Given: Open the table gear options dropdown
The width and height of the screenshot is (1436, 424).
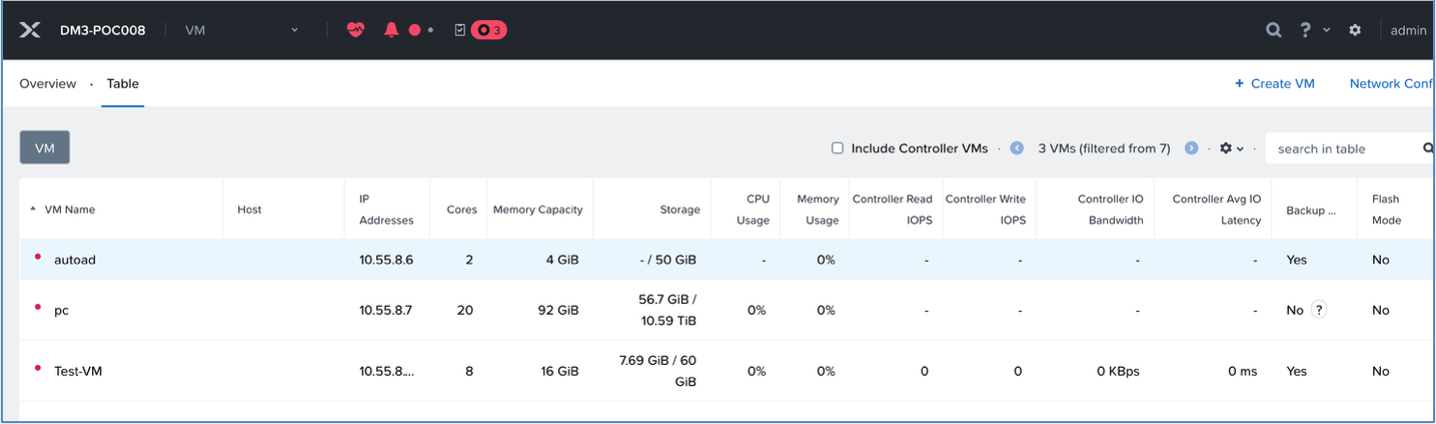Looking at the screenshot, I should point(1231,148).
